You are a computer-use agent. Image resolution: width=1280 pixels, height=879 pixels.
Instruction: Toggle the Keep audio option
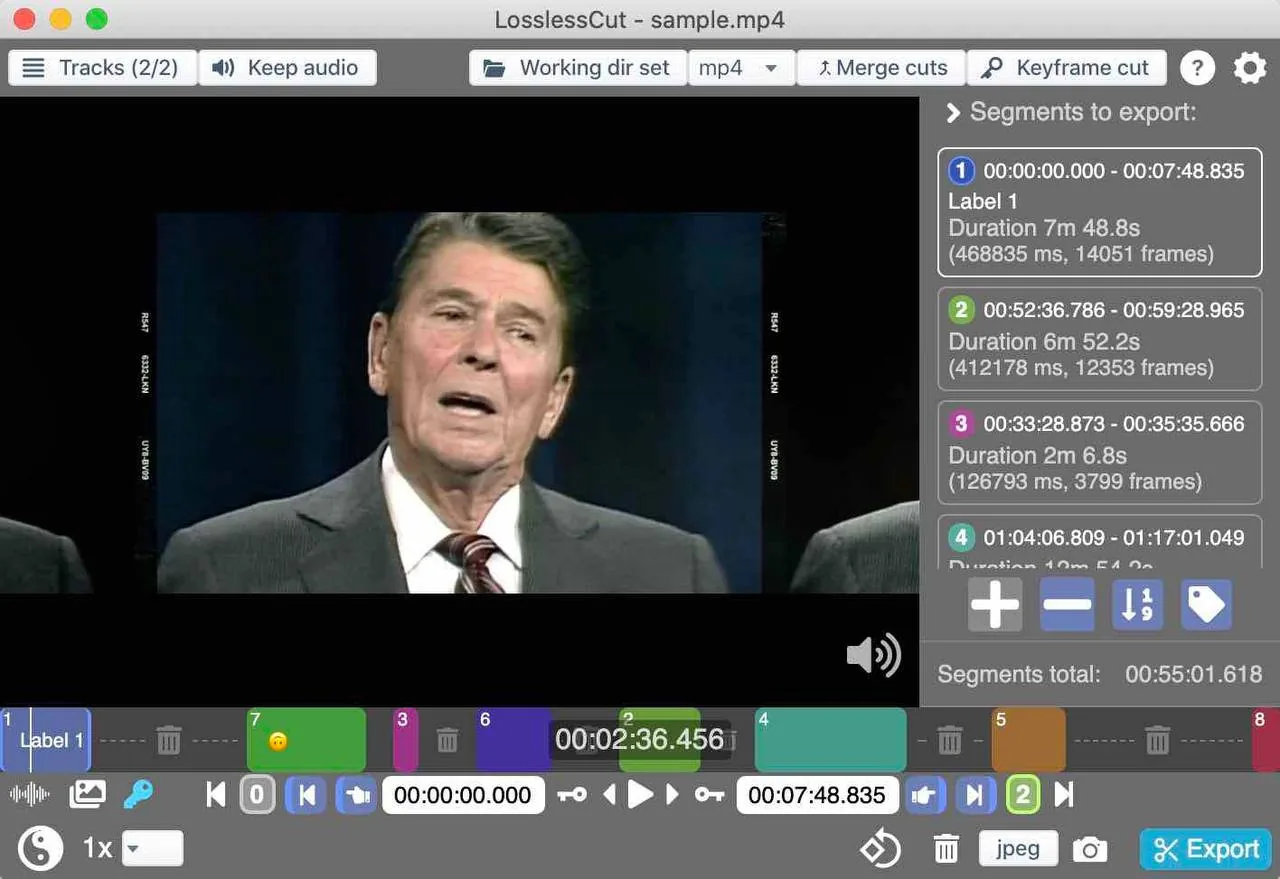(x=288, y=68)
